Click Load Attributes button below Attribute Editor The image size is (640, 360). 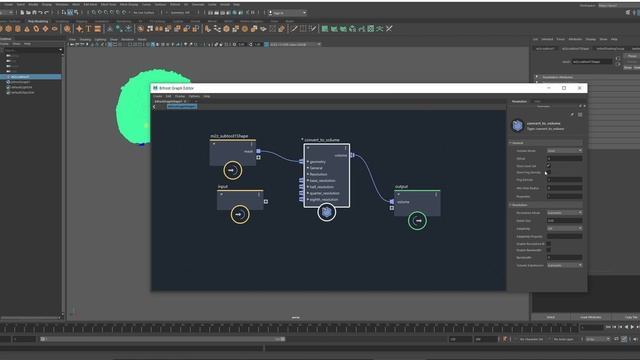[590, 317]
